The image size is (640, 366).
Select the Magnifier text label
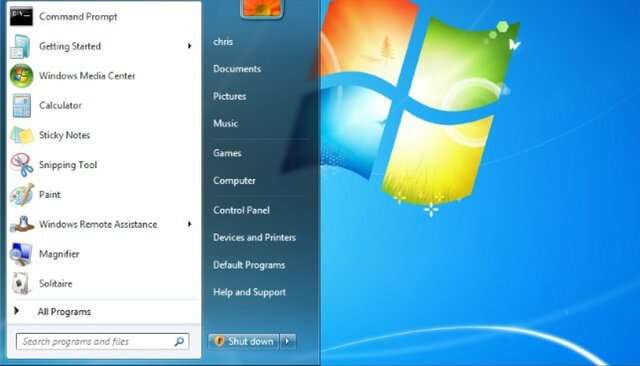[59, 254]
